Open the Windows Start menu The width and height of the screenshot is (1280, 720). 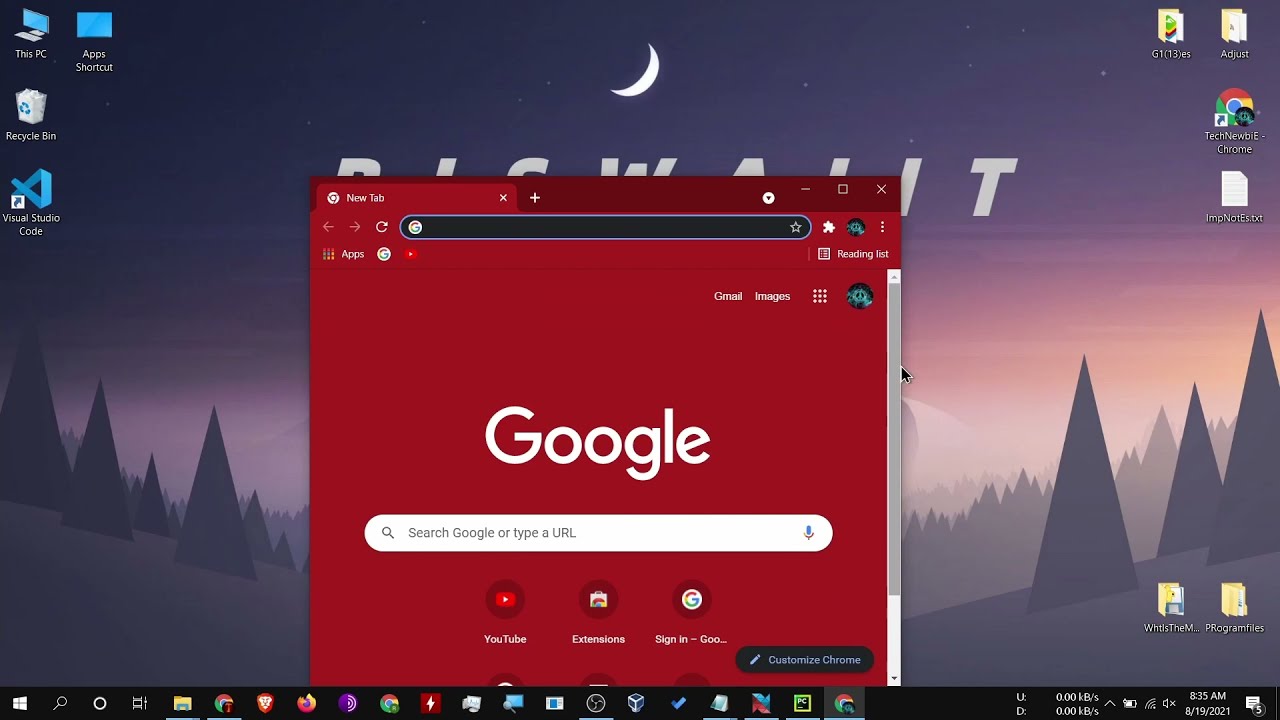tap(19, 703)
